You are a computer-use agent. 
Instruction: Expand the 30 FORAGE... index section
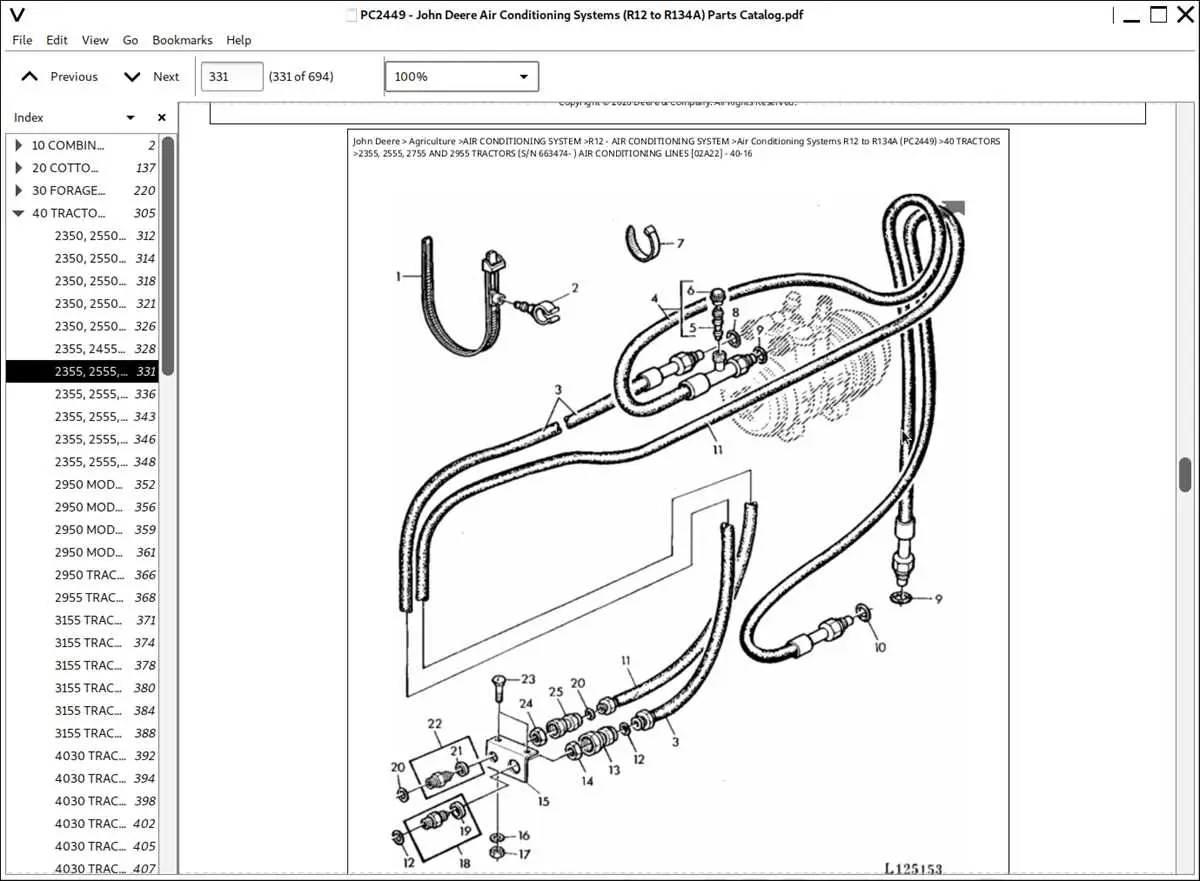(x=18, y=191)
